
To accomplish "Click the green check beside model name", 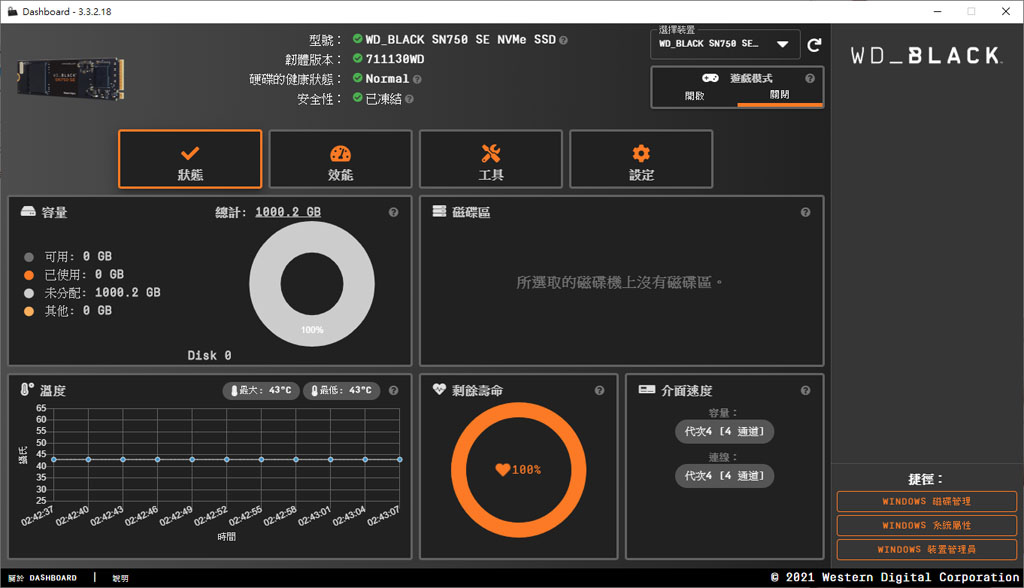I will (357, 39).
